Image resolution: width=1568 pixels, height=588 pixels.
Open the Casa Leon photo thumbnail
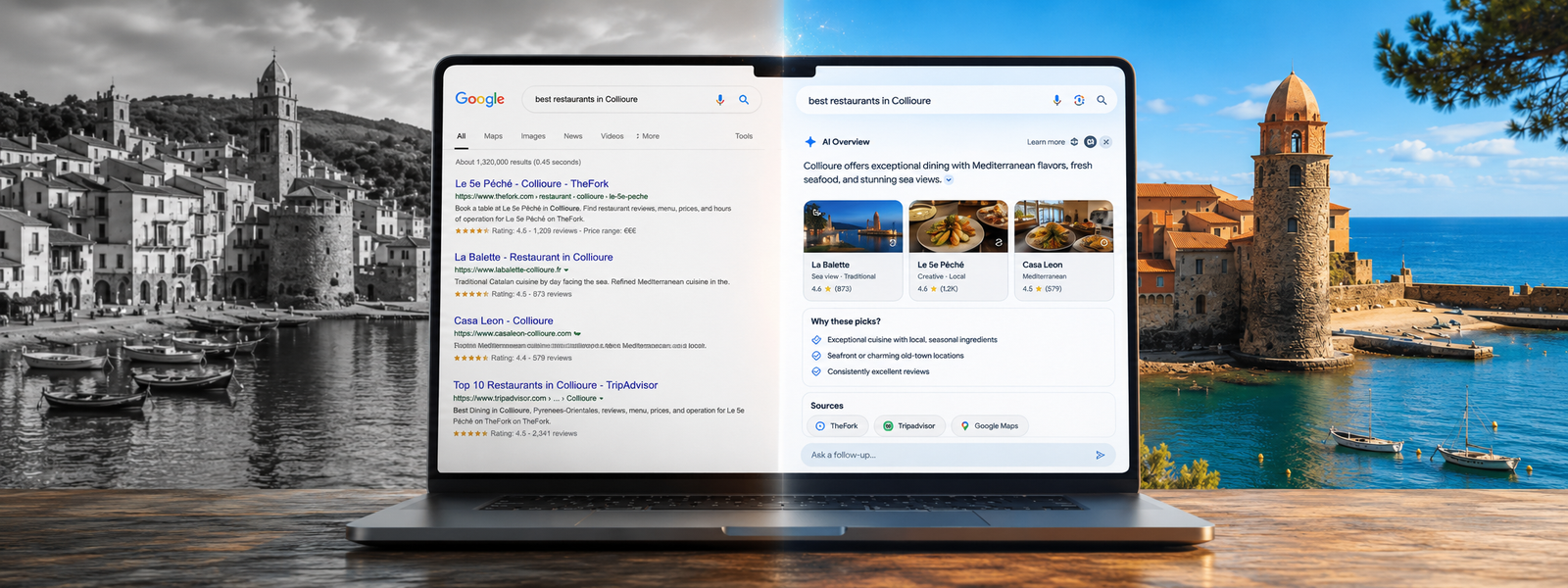[x=1063, y=226]
